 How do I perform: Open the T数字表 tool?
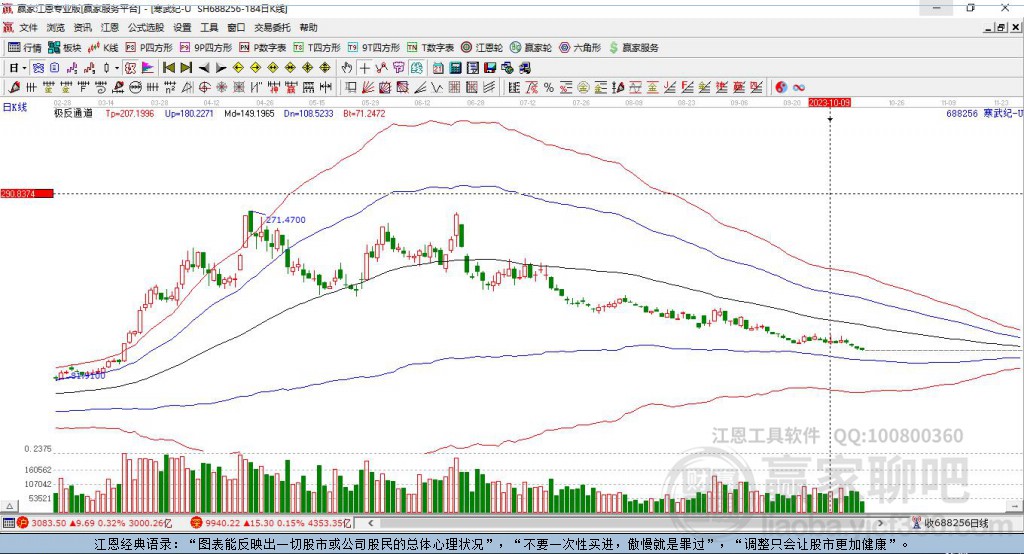click(430, 48)
